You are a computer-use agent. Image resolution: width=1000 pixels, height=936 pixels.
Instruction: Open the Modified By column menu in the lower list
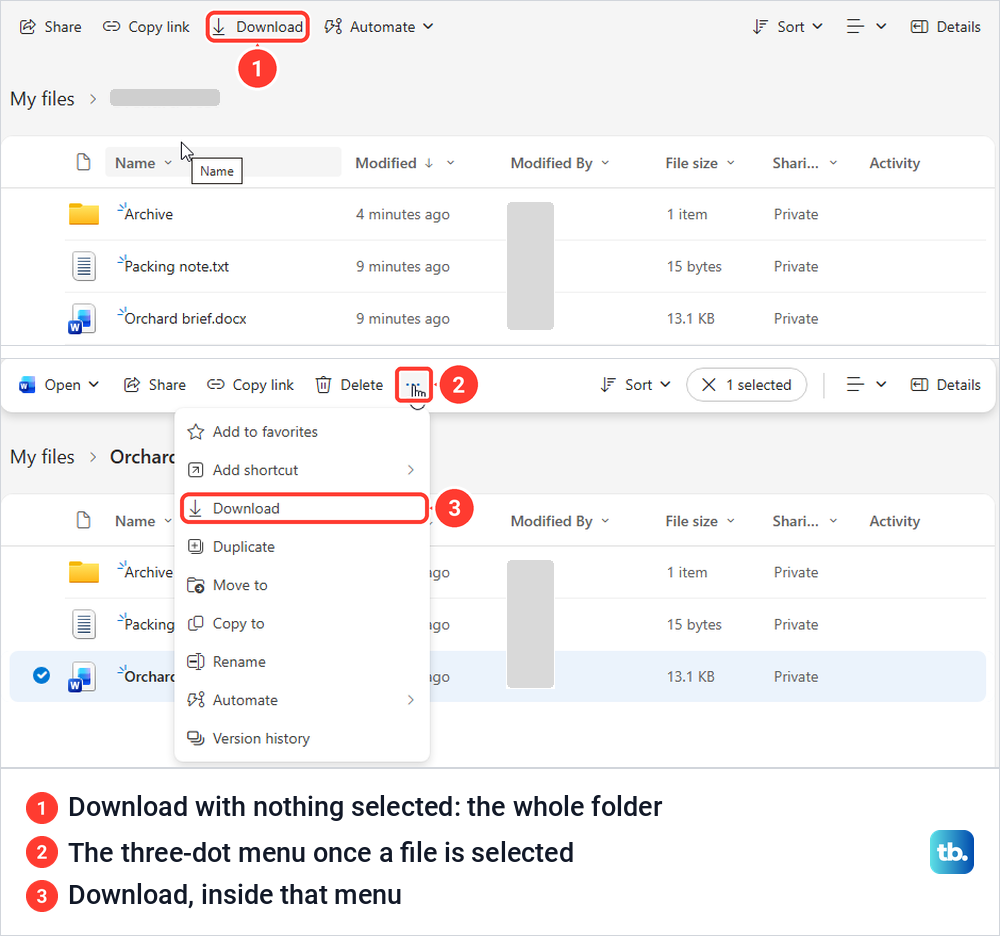click(x=560, y=522)
